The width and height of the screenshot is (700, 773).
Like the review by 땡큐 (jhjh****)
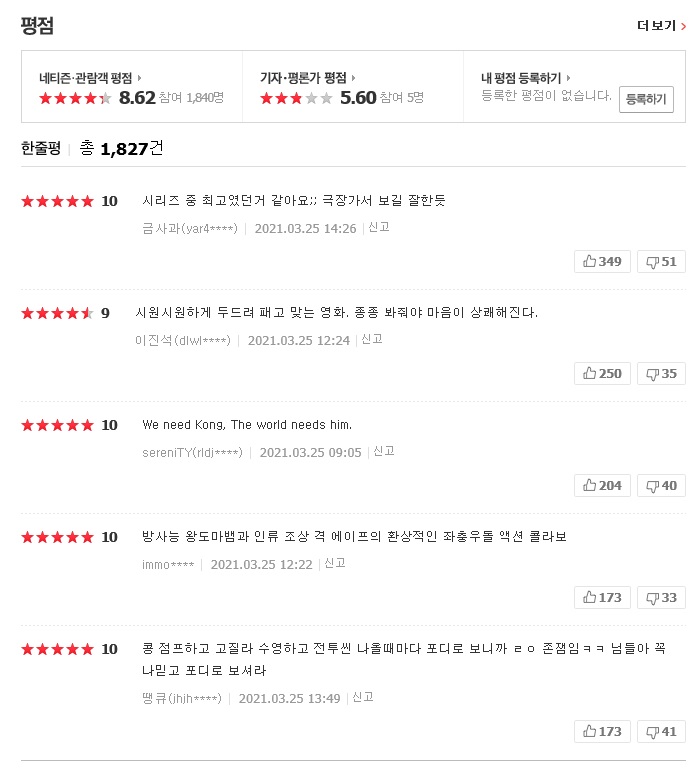click(x=602, y=731)
